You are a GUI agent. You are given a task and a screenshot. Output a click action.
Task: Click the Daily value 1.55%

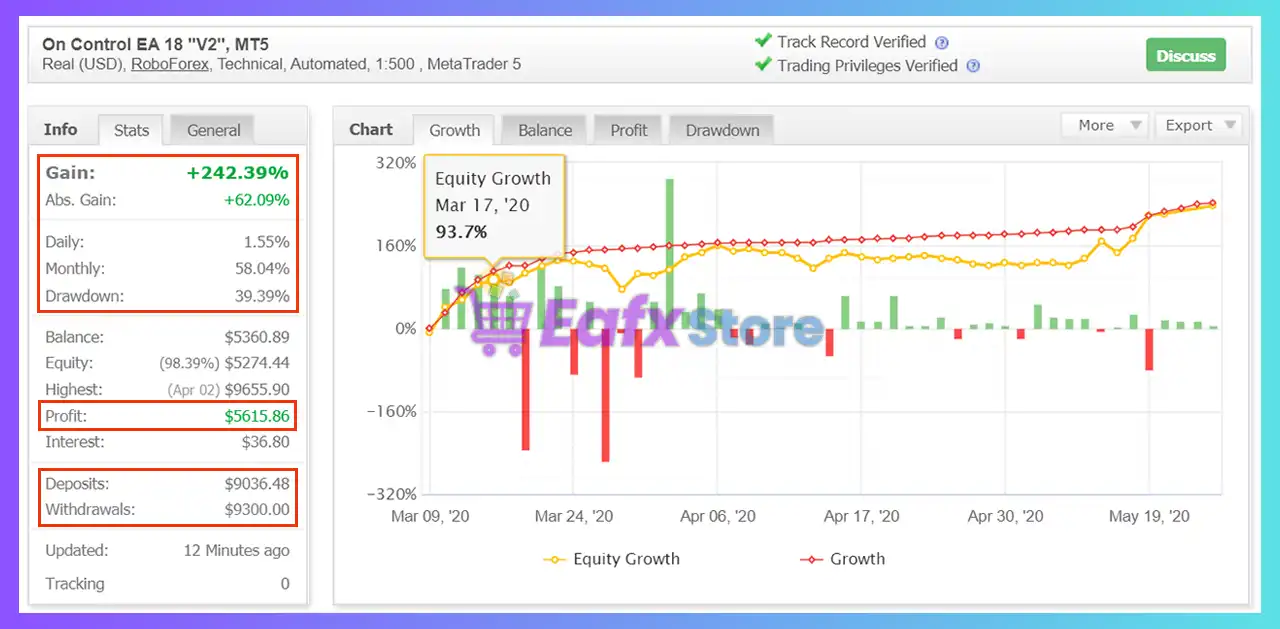267,242
